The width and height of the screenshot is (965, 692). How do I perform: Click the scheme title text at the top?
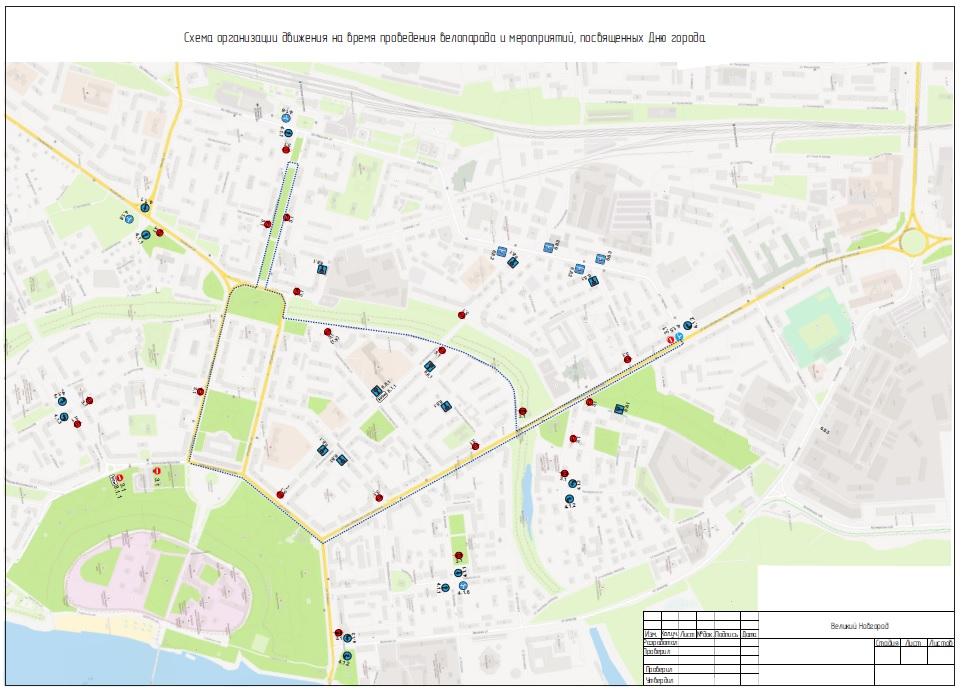coord(445,37)
